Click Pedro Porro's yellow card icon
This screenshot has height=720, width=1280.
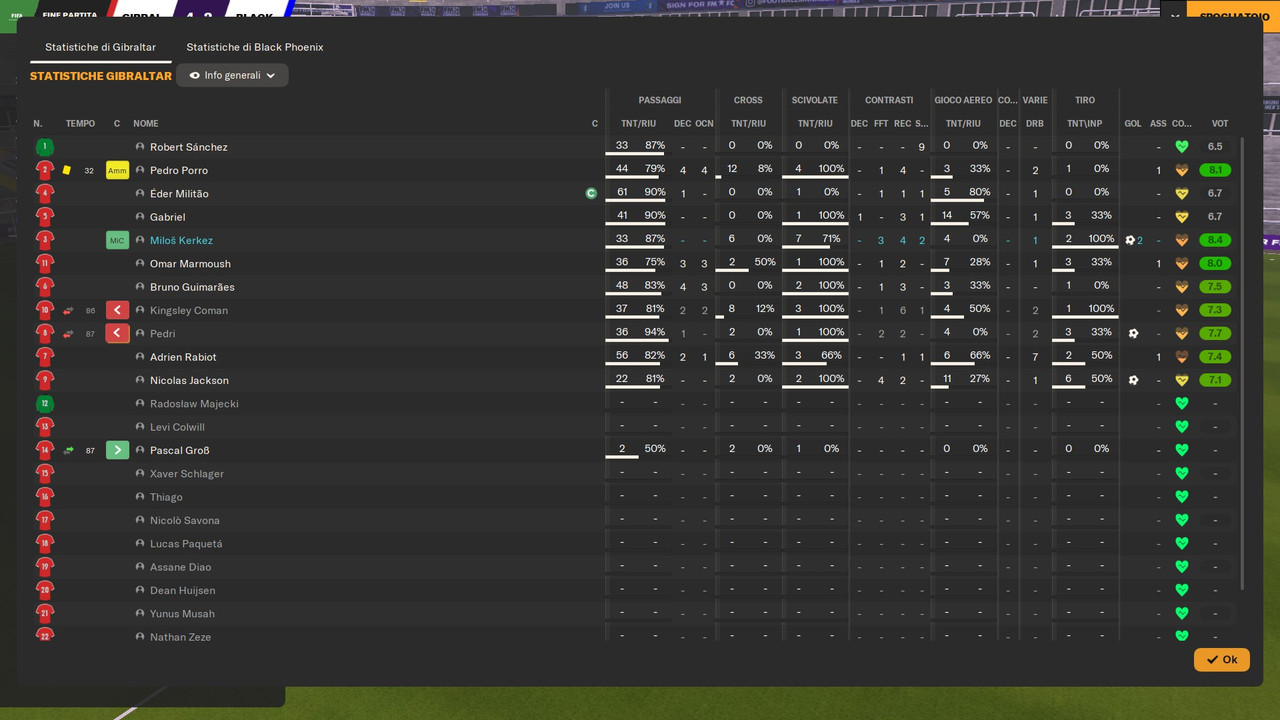(x=67, y=170)
